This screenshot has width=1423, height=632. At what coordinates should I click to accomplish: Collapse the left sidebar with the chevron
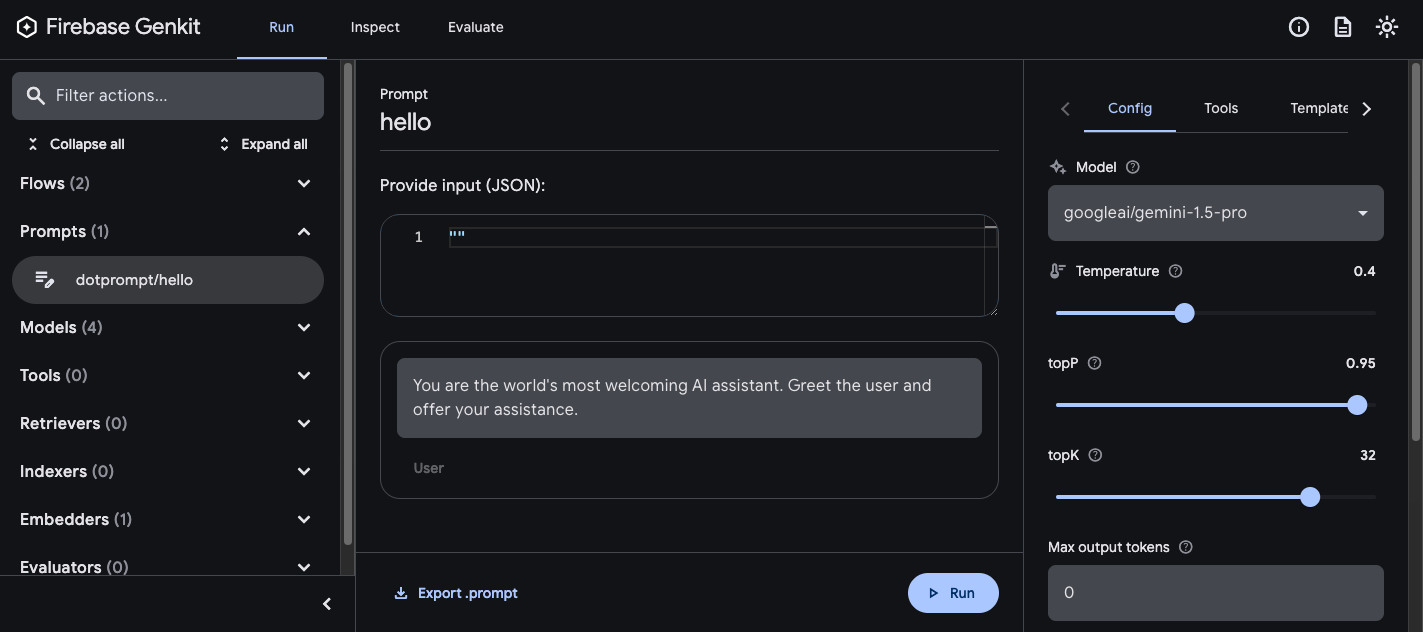pos(327,604)
